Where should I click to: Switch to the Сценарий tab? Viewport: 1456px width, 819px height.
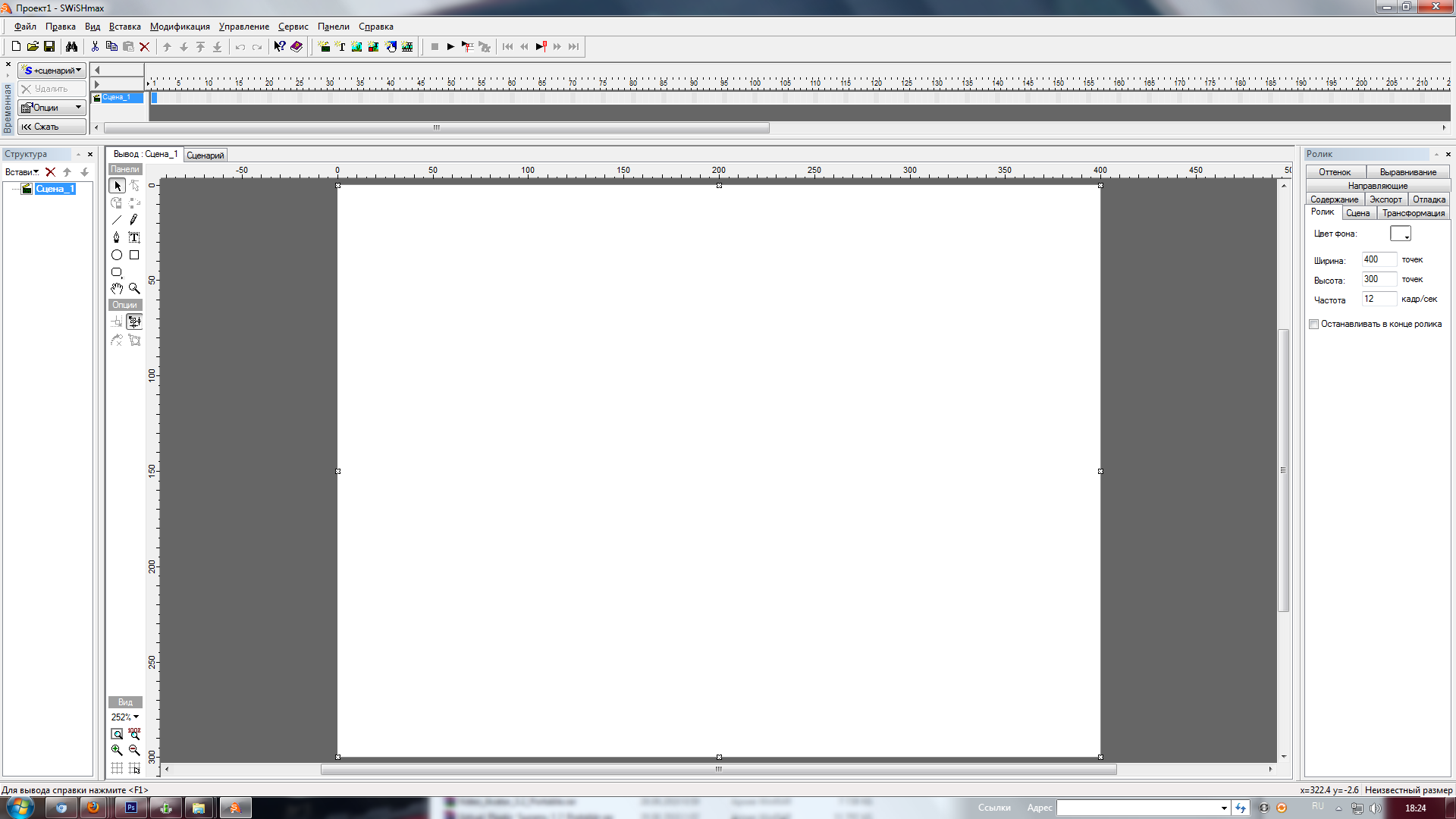(206, 155)
